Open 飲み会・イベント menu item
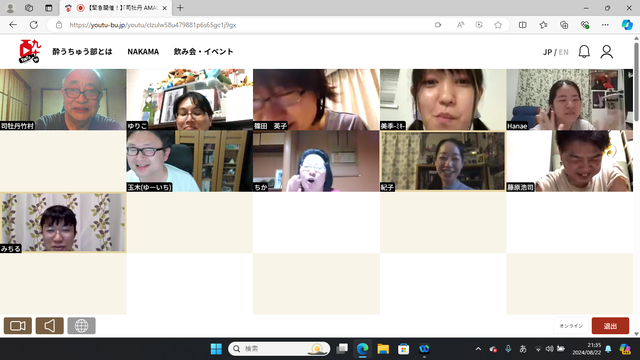640x360 pixels. (x=203, y=52)
